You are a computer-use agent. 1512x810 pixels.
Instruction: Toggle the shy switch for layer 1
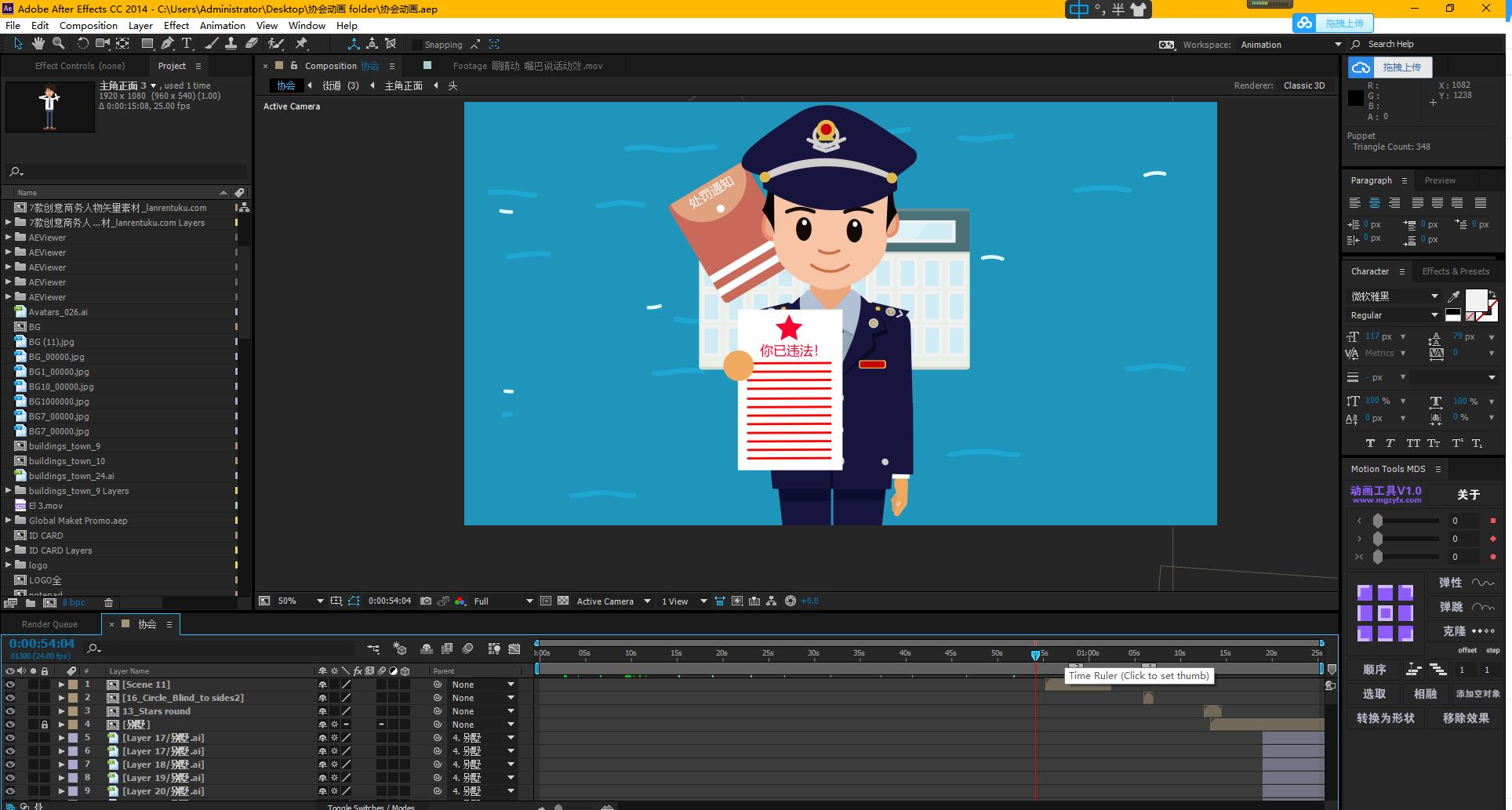[322, 685]
